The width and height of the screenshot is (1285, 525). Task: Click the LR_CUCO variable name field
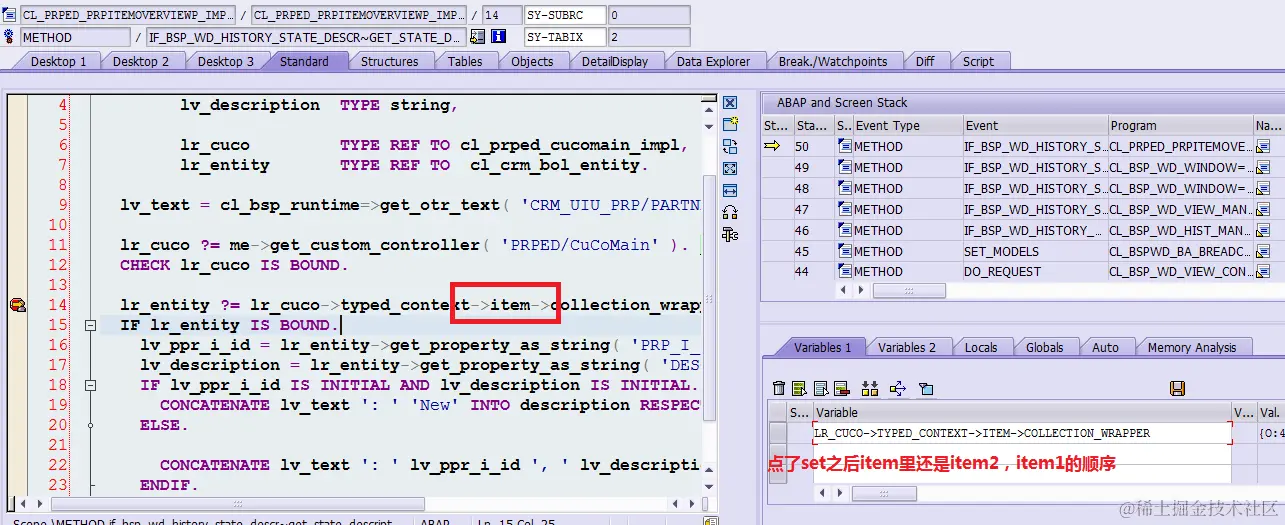(1022, 433)
